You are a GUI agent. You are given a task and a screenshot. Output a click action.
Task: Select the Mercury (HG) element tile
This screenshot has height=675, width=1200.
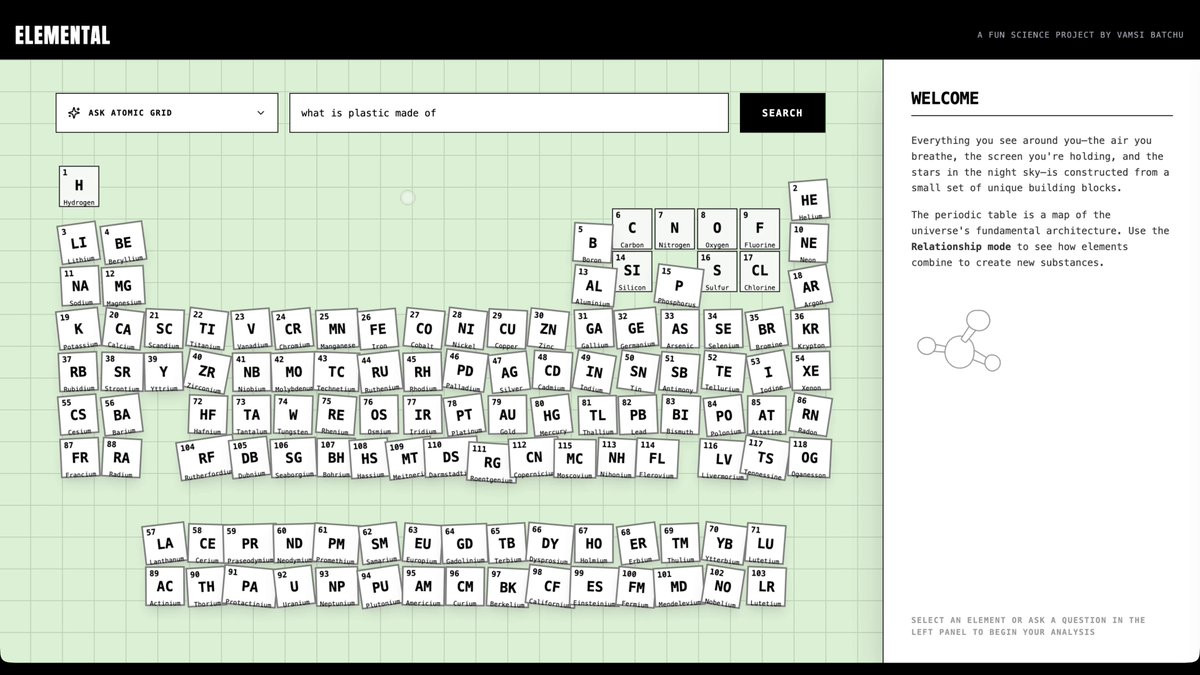pos(551,416)
